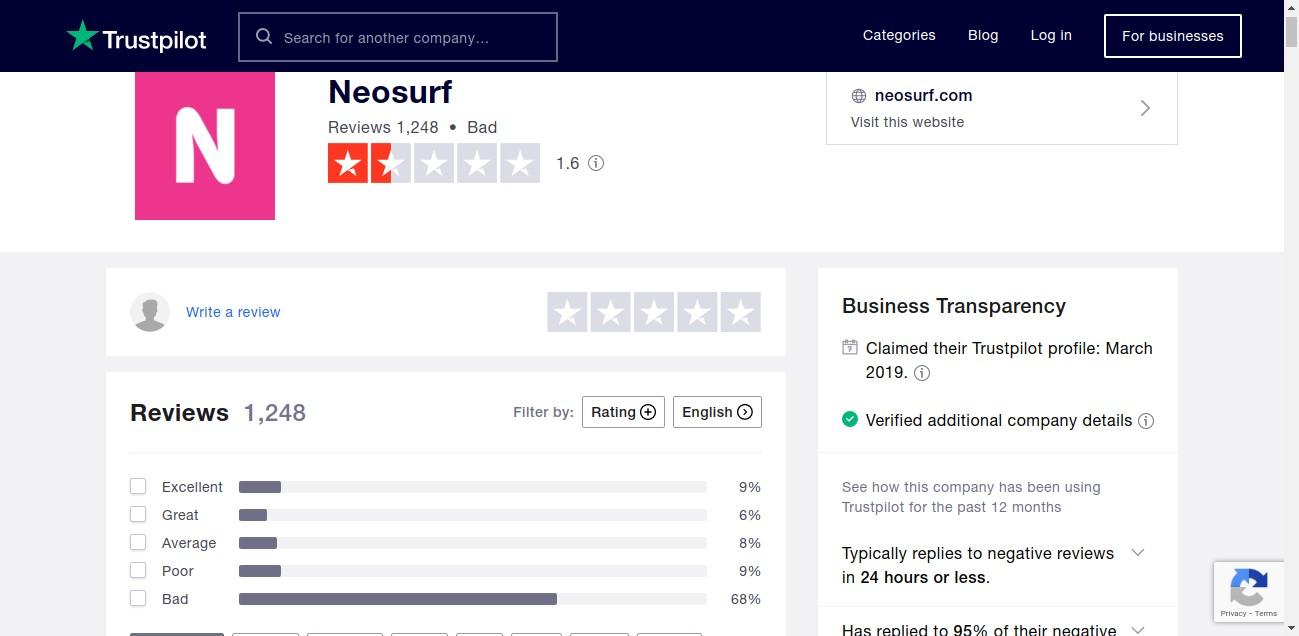1299x636 pixels.
Task: Open the Rating filter dropdown
Action: [623, 412]
